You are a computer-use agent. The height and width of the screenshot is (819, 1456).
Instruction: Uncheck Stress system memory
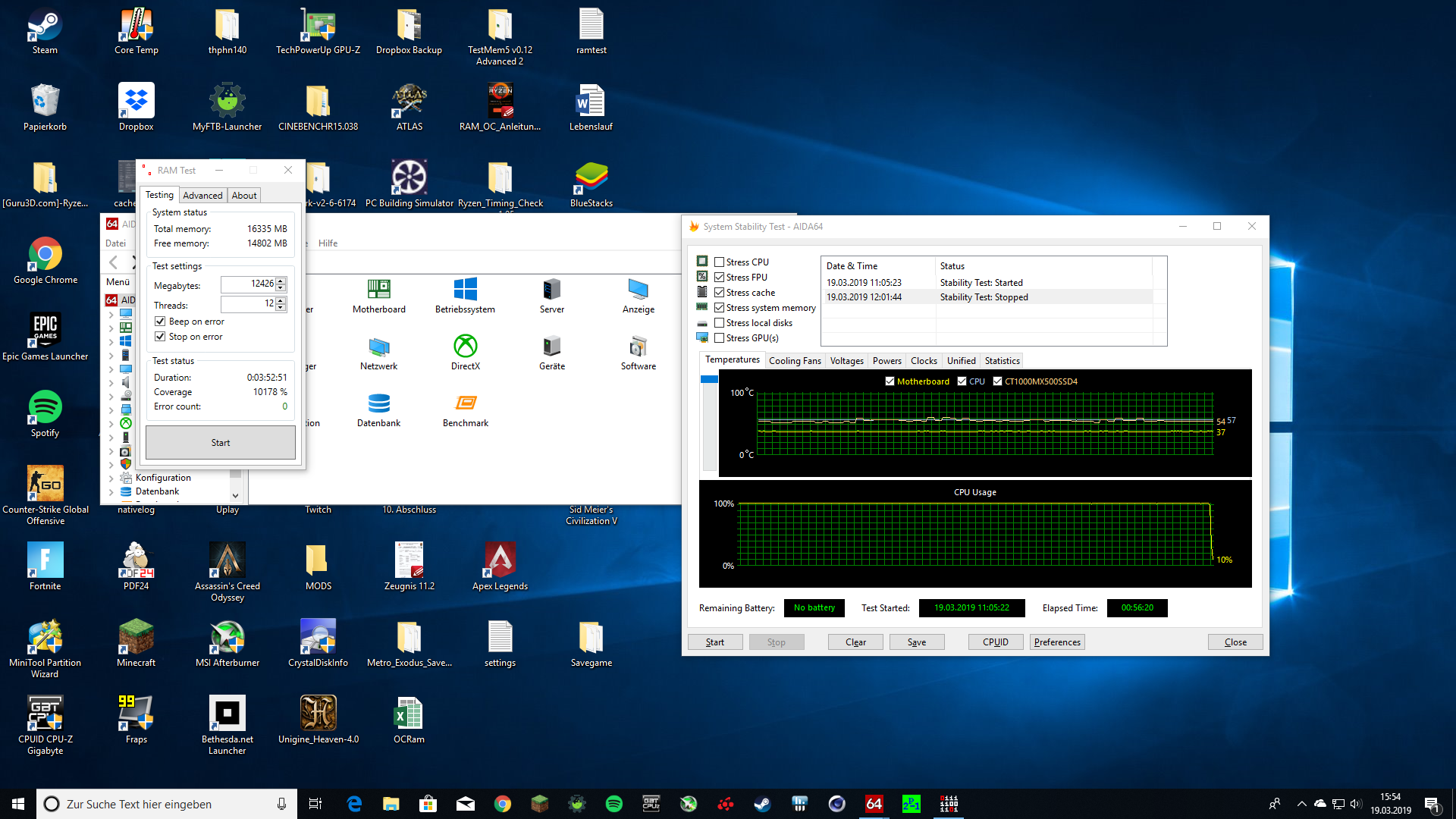tap(720, 308)
